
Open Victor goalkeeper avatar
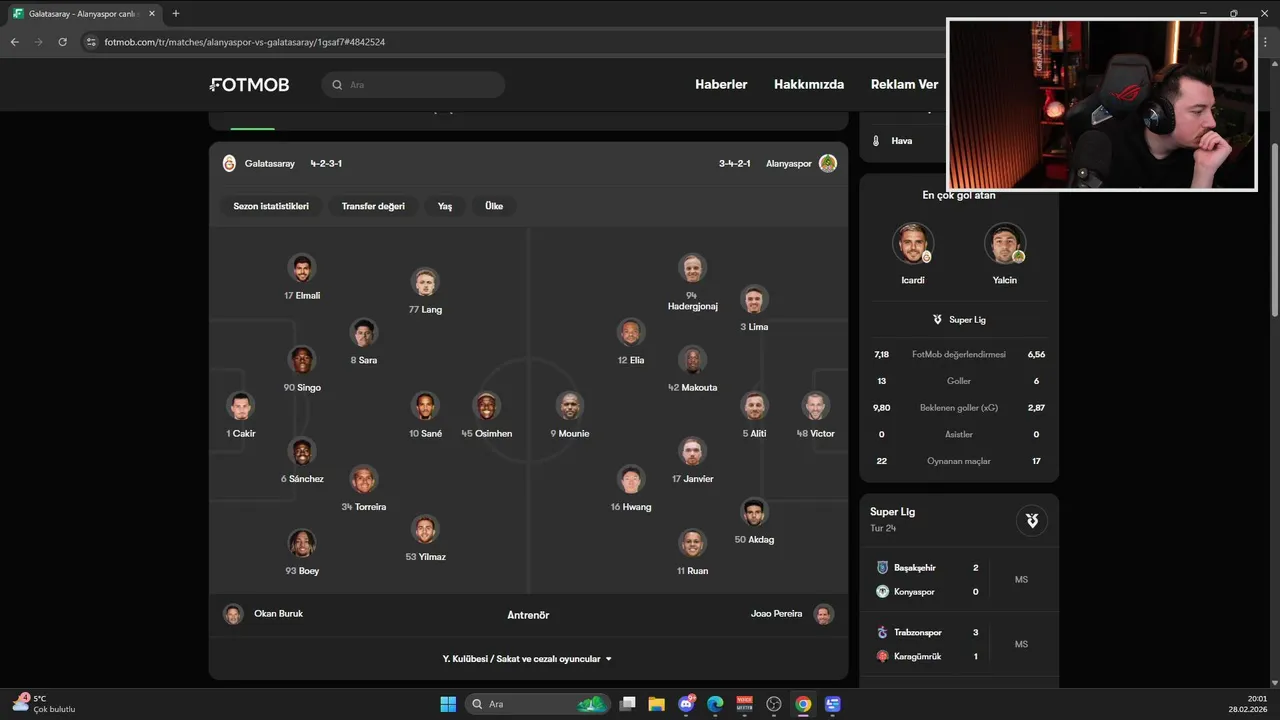point(816,406)
